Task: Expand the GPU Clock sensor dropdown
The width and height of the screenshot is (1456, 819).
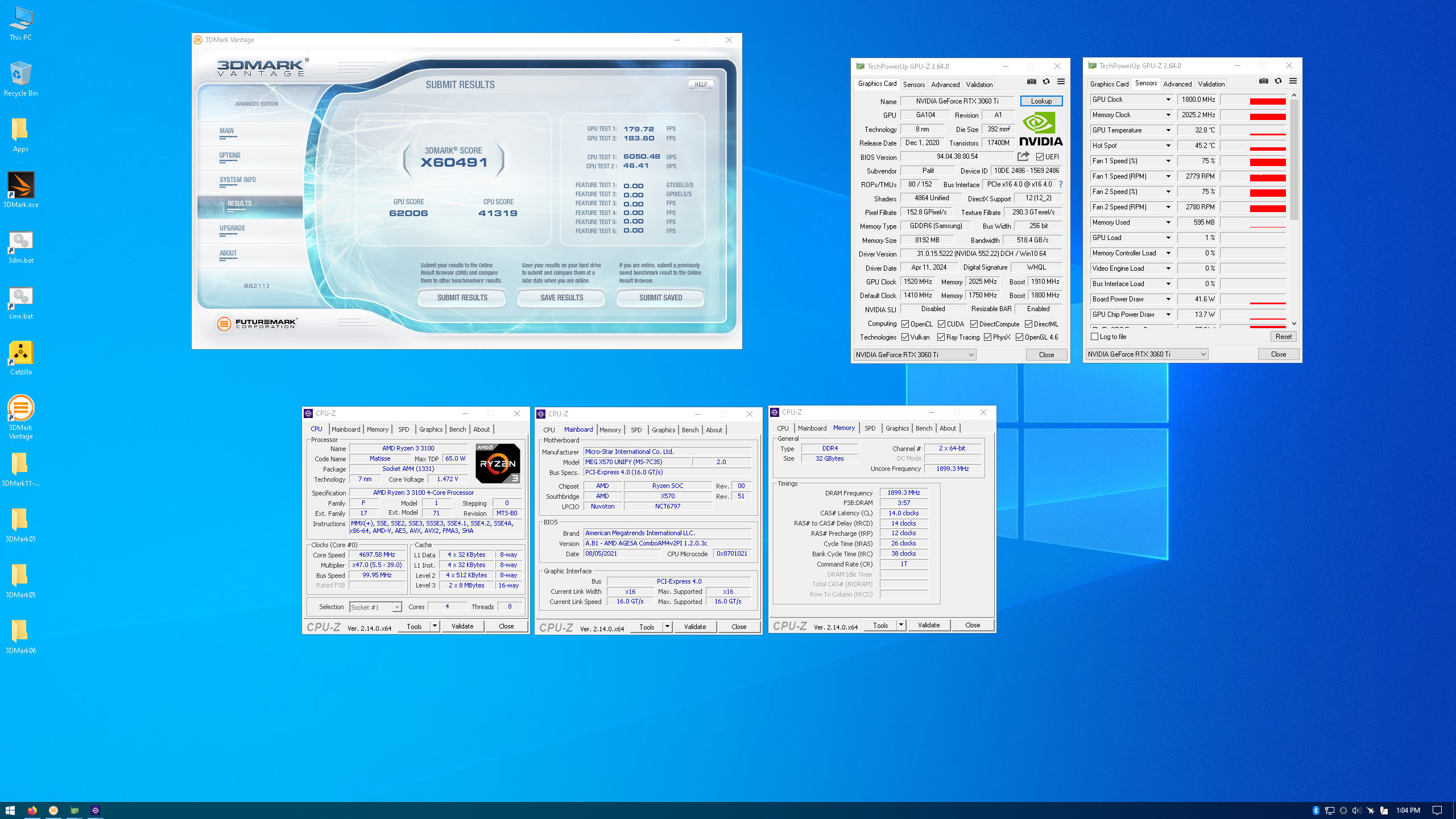Action: 1168,100
